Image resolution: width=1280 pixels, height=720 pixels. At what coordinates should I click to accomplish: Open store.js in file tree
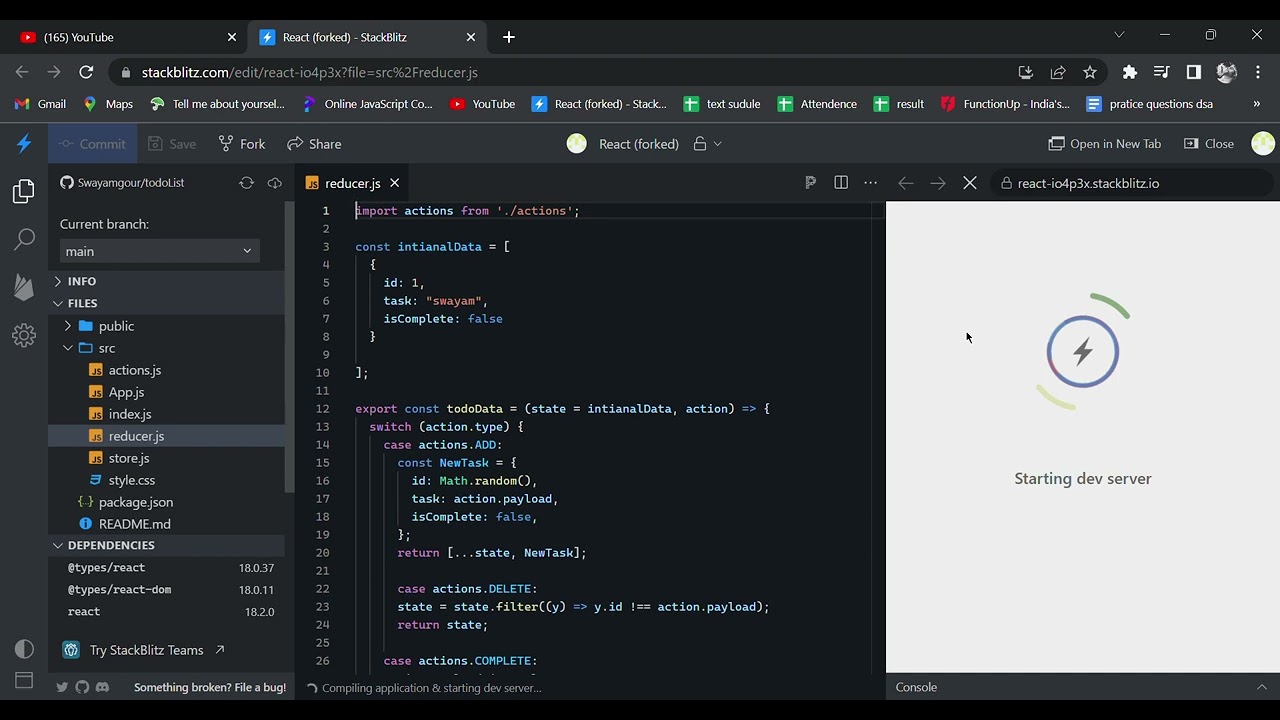(x=166, y=458)
